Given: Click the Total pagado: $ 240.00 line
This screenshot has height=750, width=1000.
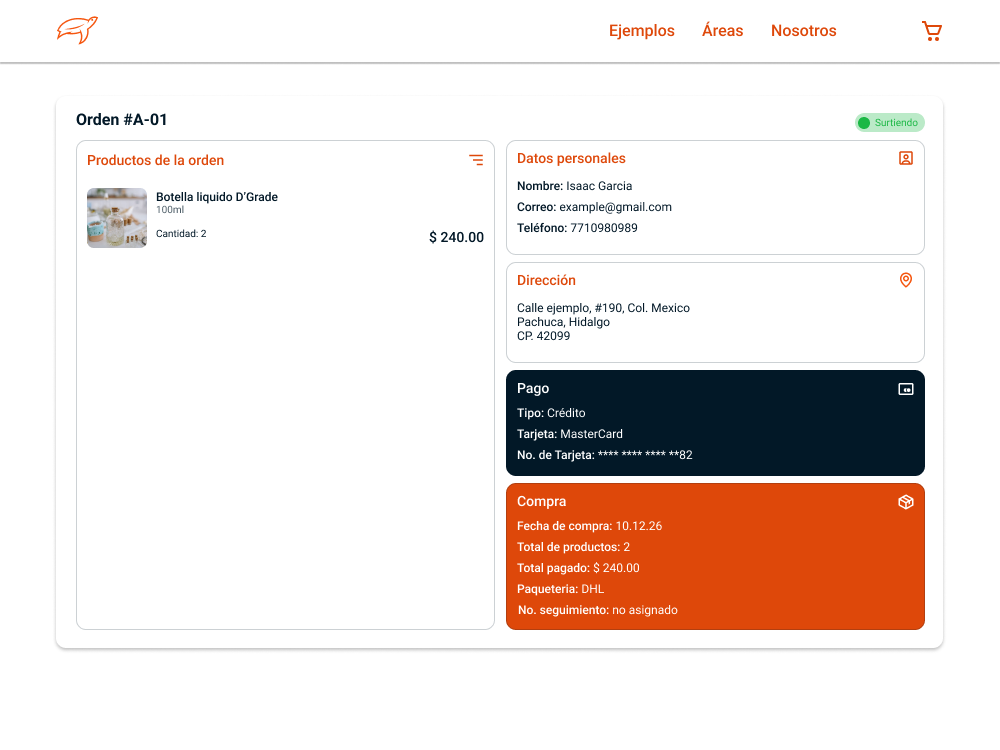Looking at the screenshot, I should point(578,568).
